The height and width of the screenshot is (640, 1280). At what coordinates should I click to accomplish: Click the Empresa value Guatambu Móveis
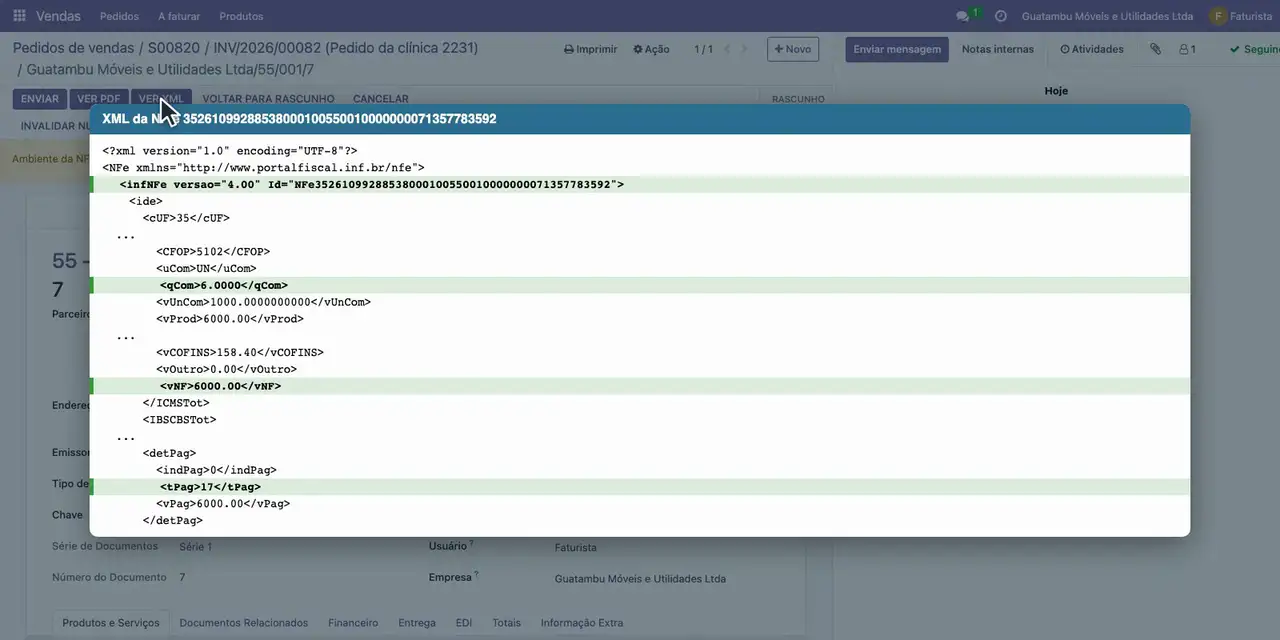(640, 579)
